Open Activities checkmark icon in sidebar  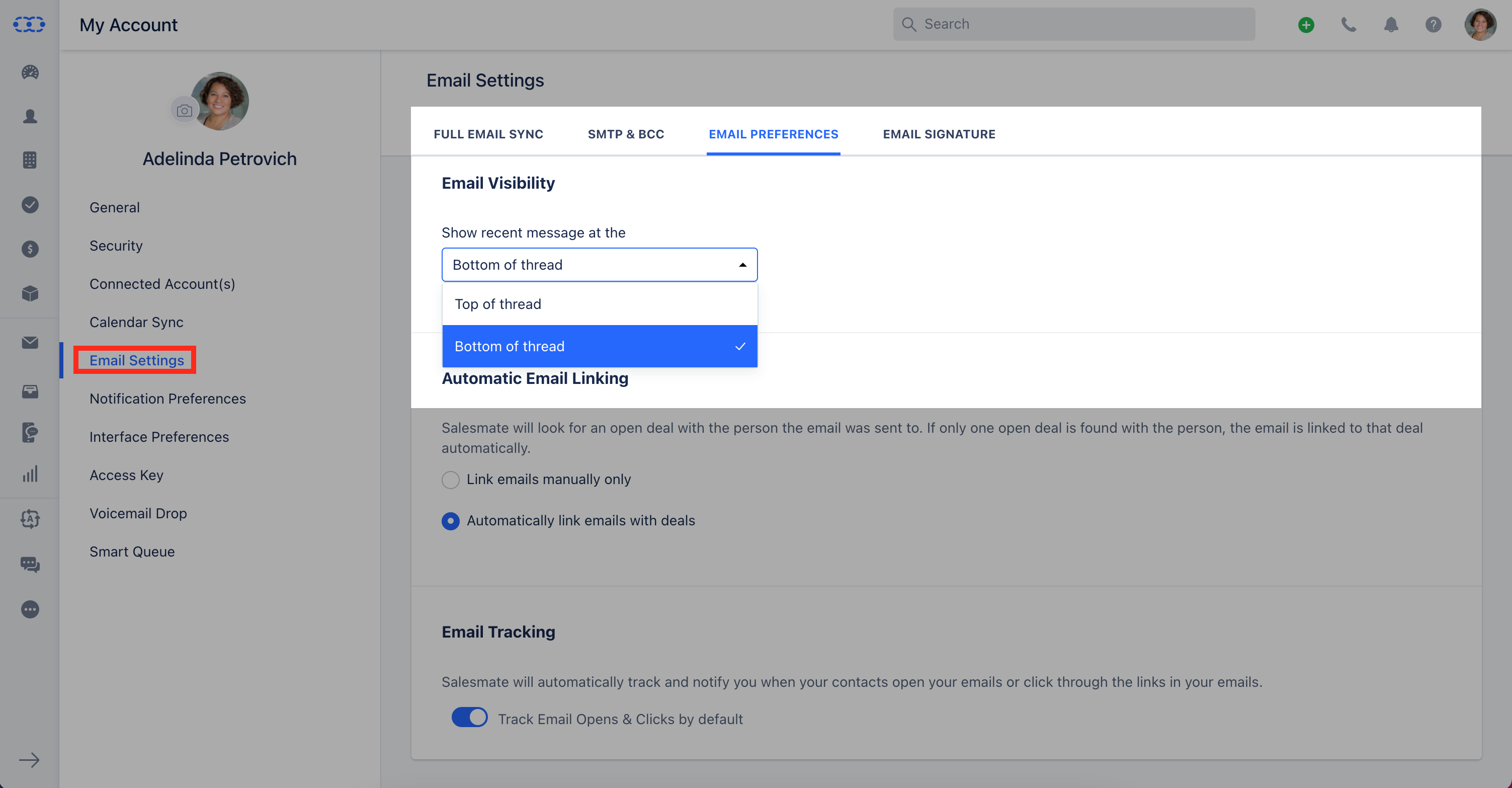coord(30,204)
